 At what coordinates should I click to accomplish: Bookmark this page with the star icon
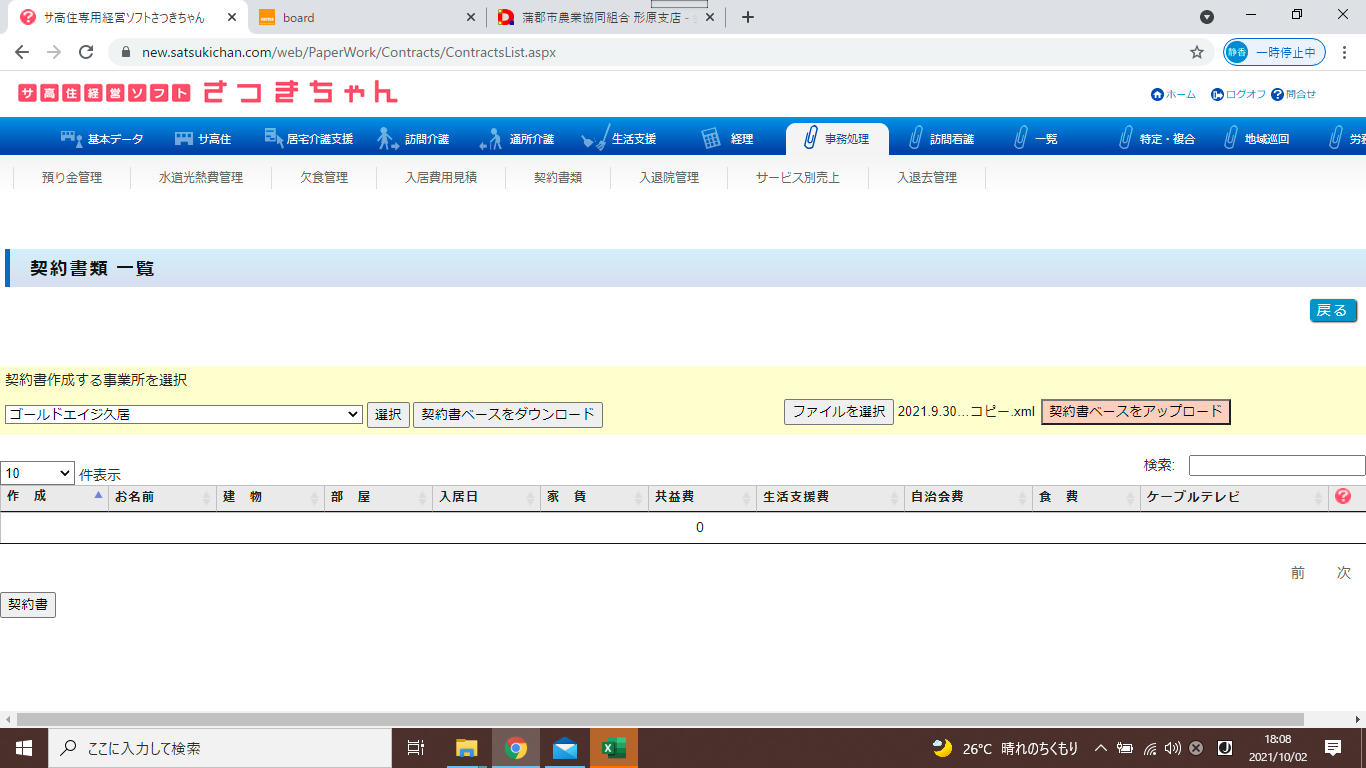click(1197, 52)
